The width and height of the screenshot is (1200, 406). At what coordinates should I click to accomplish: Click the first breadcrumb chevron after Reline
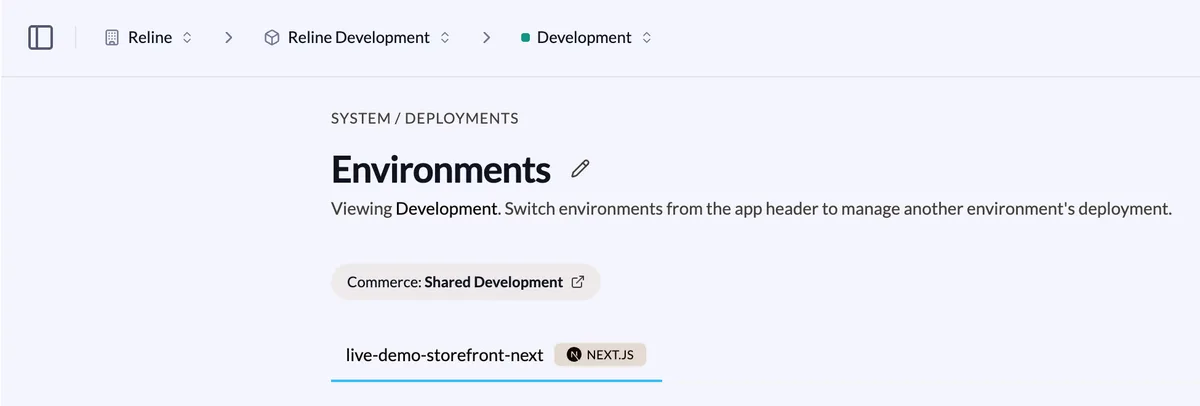[229, 38]
